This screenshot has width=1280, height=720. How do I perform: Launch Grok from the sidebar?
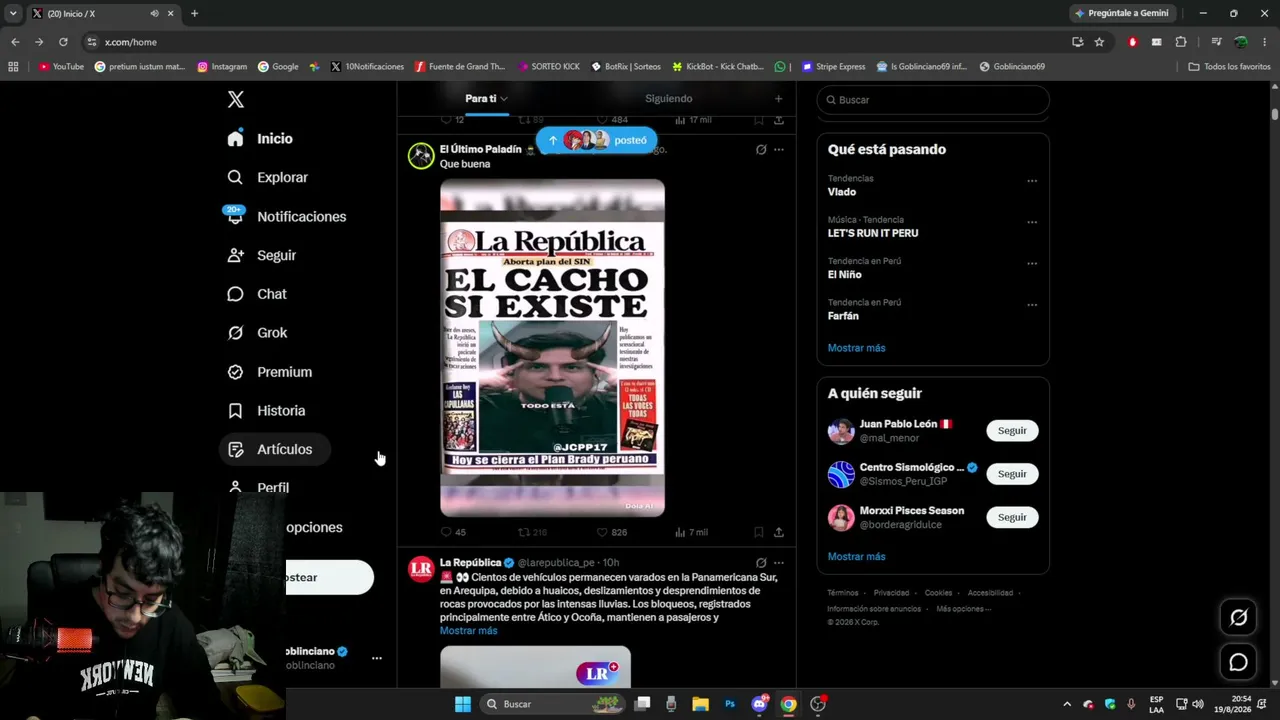257,333
